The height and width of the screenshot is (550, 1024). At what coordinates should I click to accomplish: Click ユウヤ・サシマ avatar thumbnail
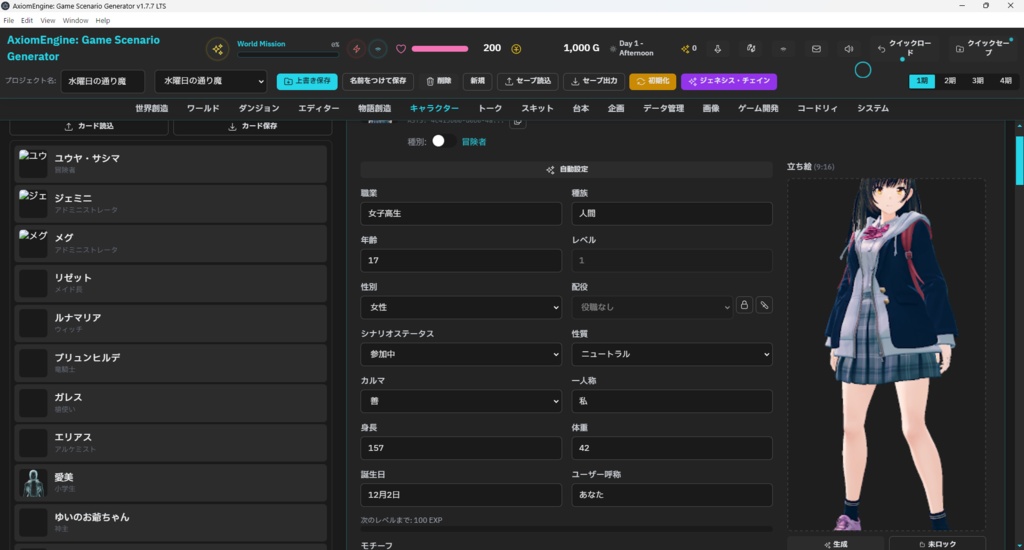coord(33,163)
